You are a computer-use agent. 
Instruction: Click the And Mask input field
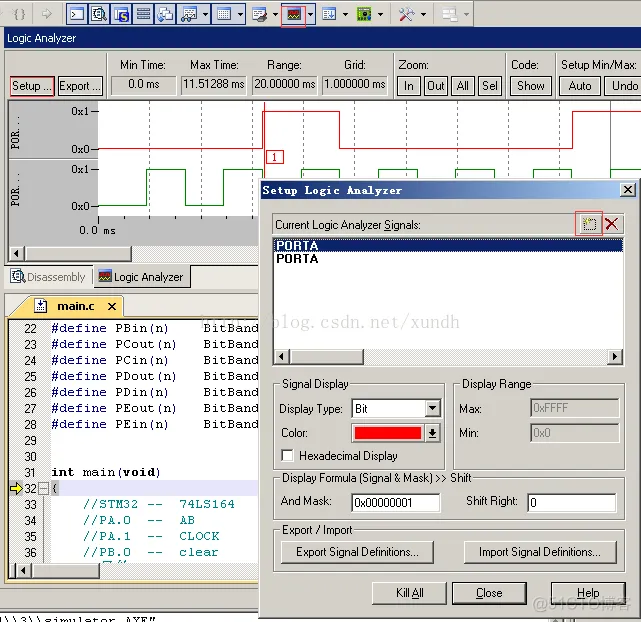tap(395, 502)
